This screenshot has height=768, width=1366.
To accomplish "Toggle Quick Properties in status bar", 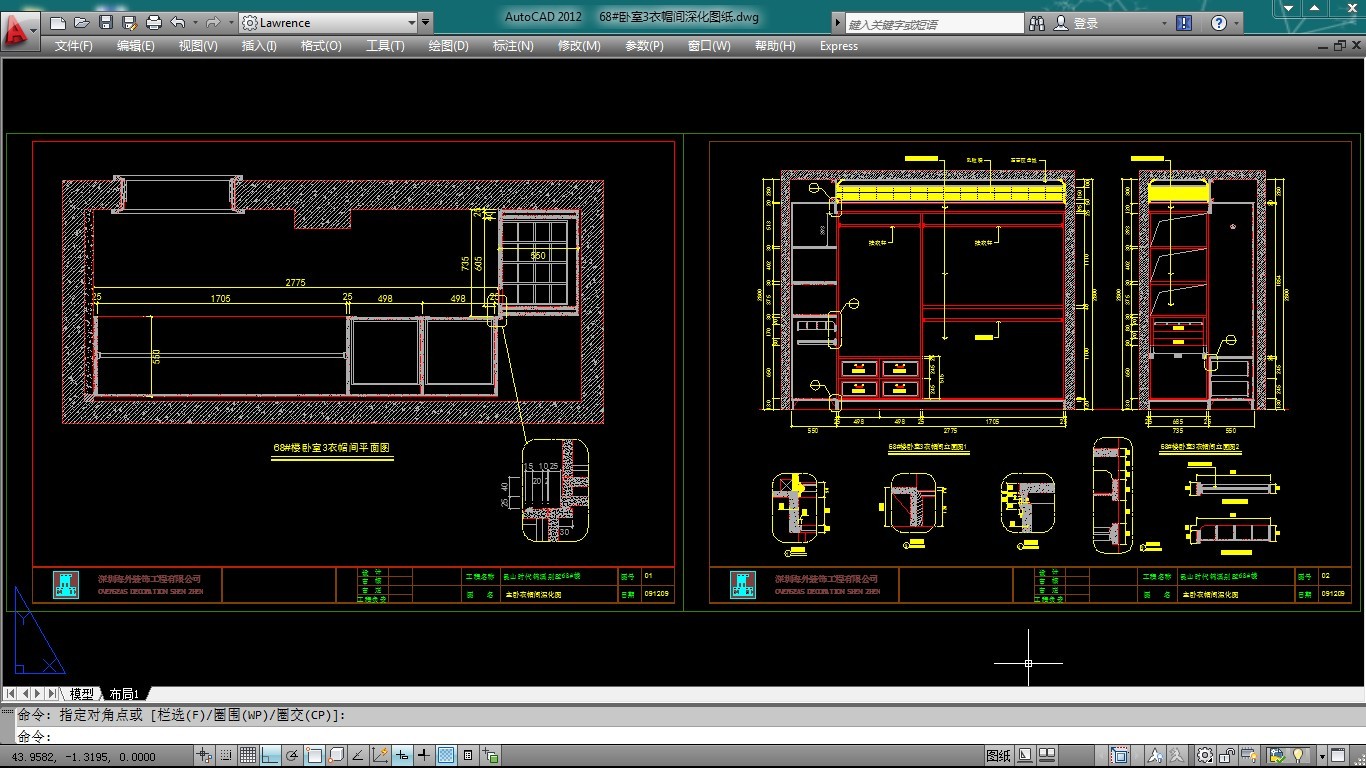I will coord(468,756).
